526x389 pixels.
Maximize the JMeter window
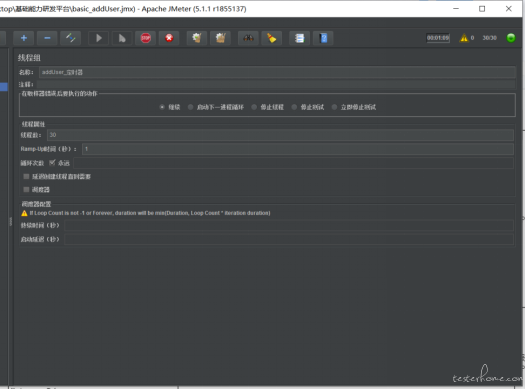coord(482,9)
